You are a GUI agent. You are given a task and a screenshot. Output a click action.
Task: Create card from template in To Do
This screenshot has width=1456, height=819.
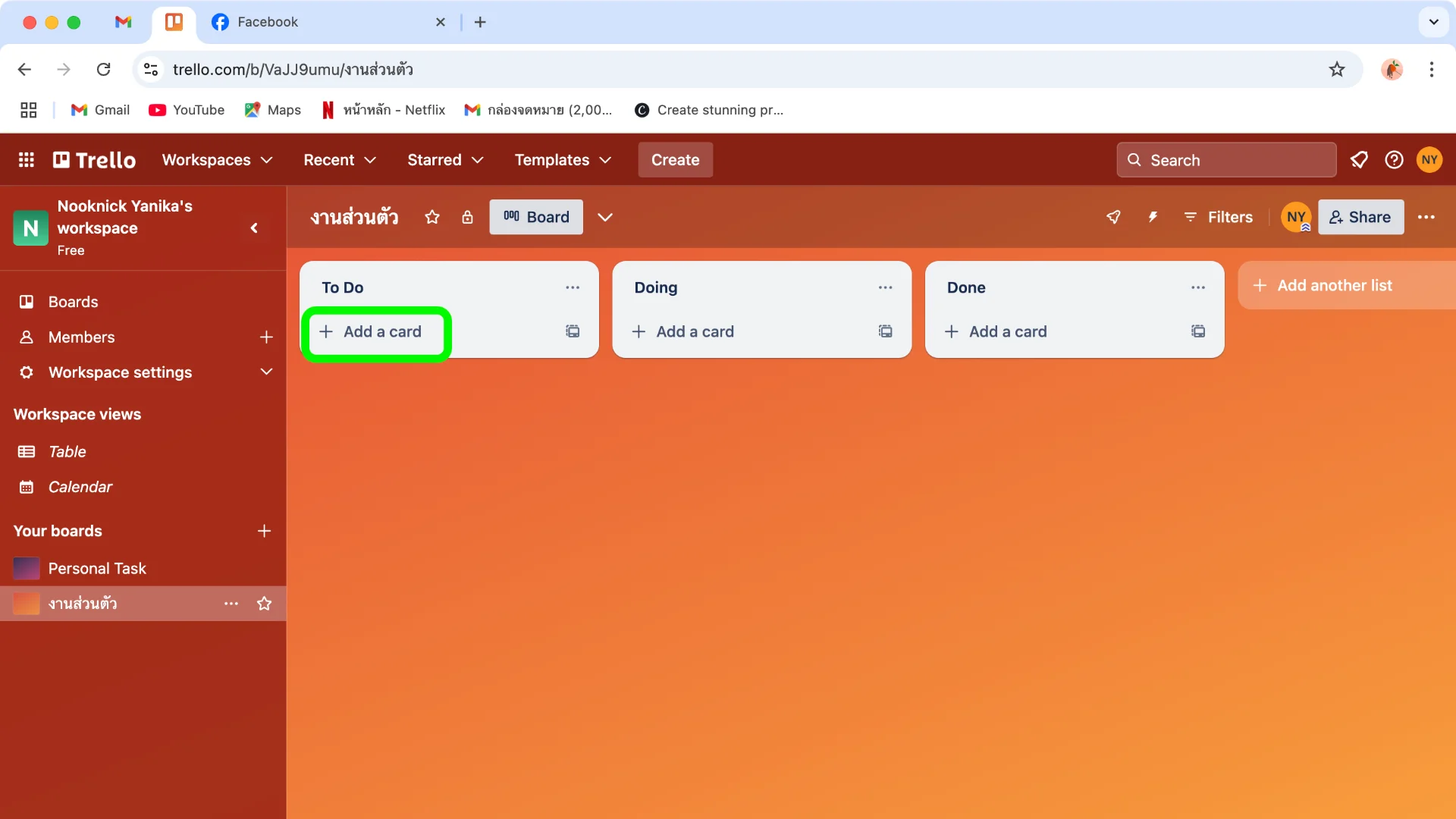(x=573, y=331)
